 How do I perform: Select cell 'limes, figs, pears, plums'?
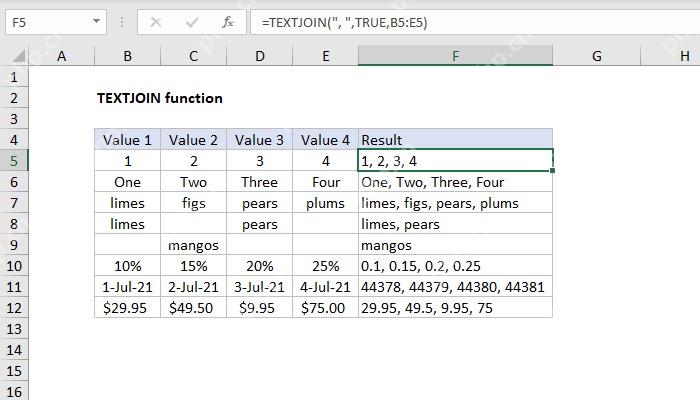pos(455,203)
